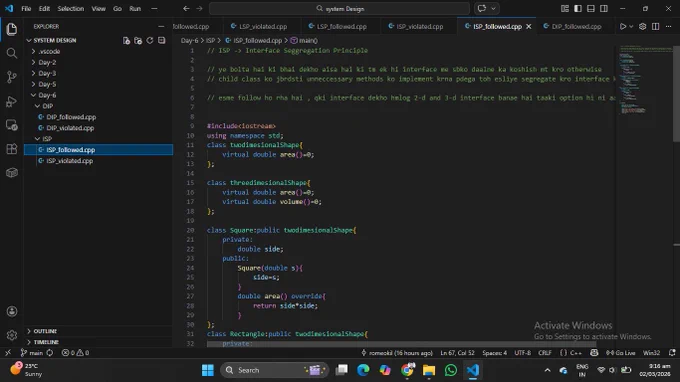Go back with the navigation arrow
680x382 pixels.
tap(186, 8)
